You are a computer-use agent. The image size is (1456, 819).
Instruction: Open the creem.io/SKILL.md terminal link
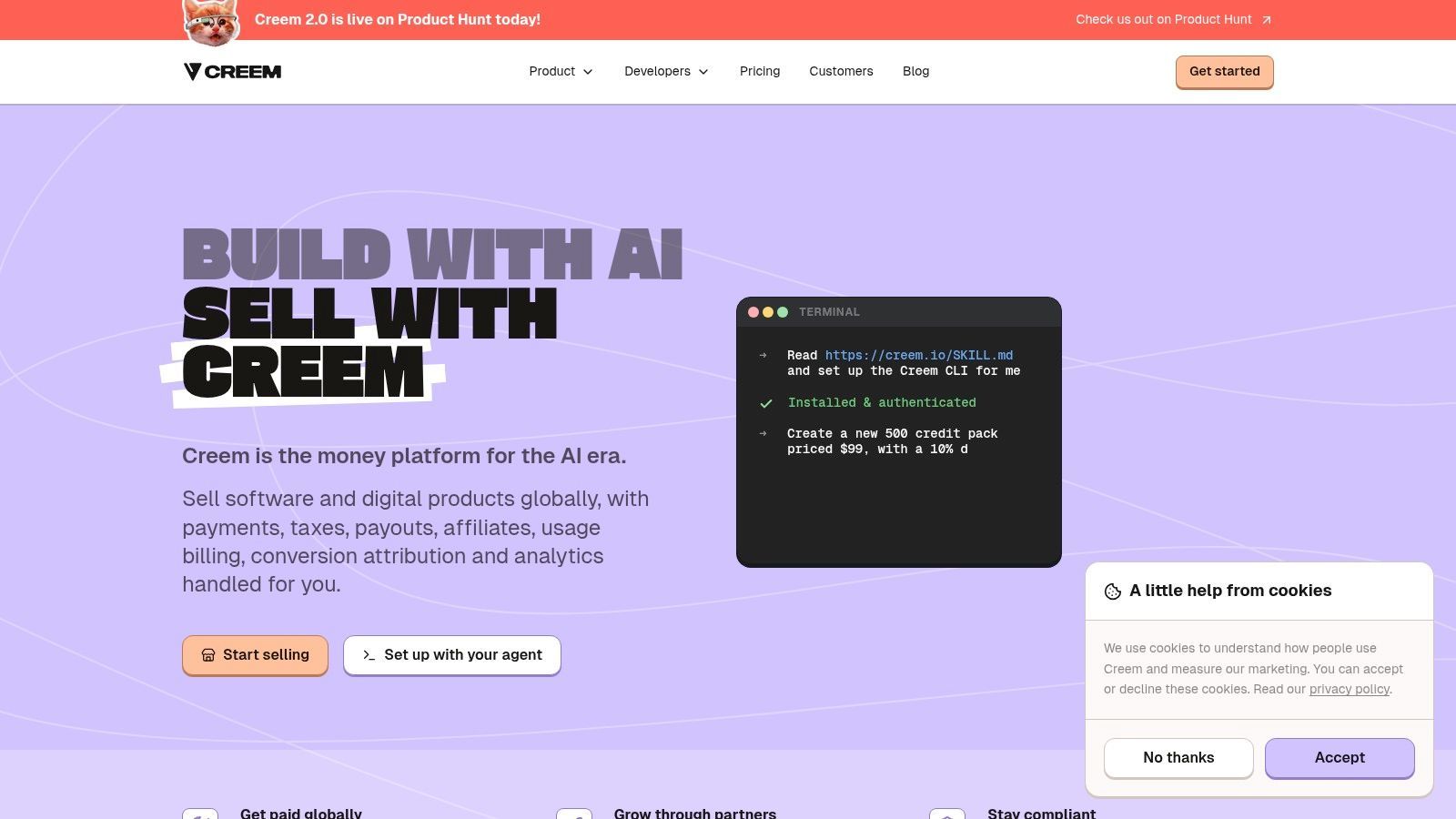[919, 355]
